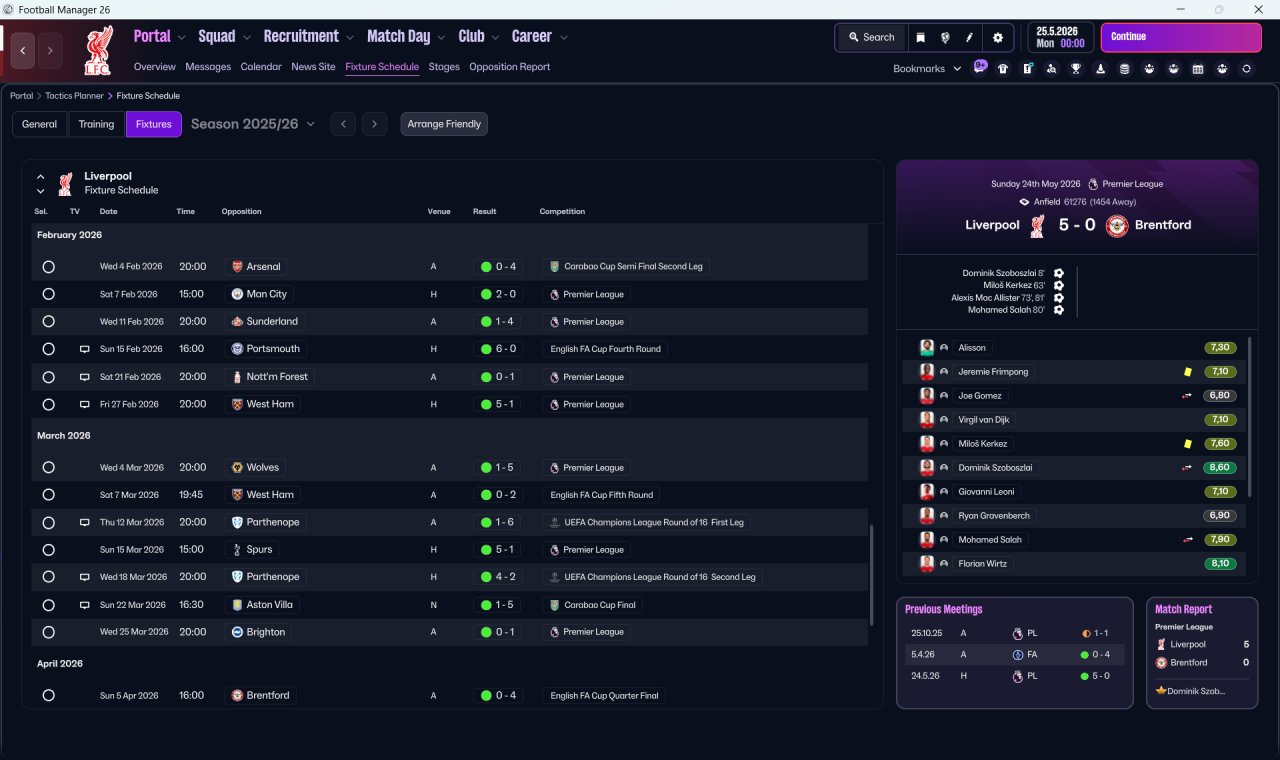Go to next season with right chevron

pos(374,124)
